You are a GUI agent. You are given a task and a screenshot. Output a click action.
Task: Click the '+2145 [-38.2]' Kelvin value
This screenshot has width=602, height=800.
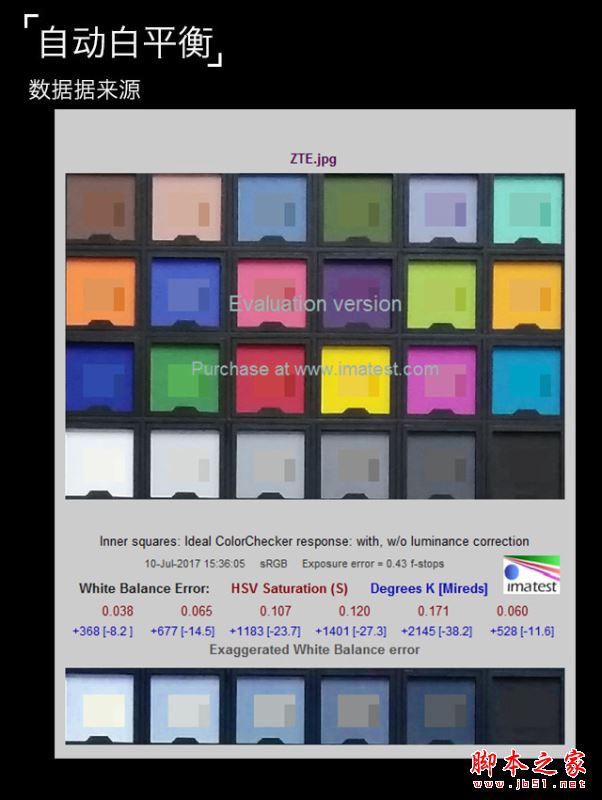pos(437,631)
